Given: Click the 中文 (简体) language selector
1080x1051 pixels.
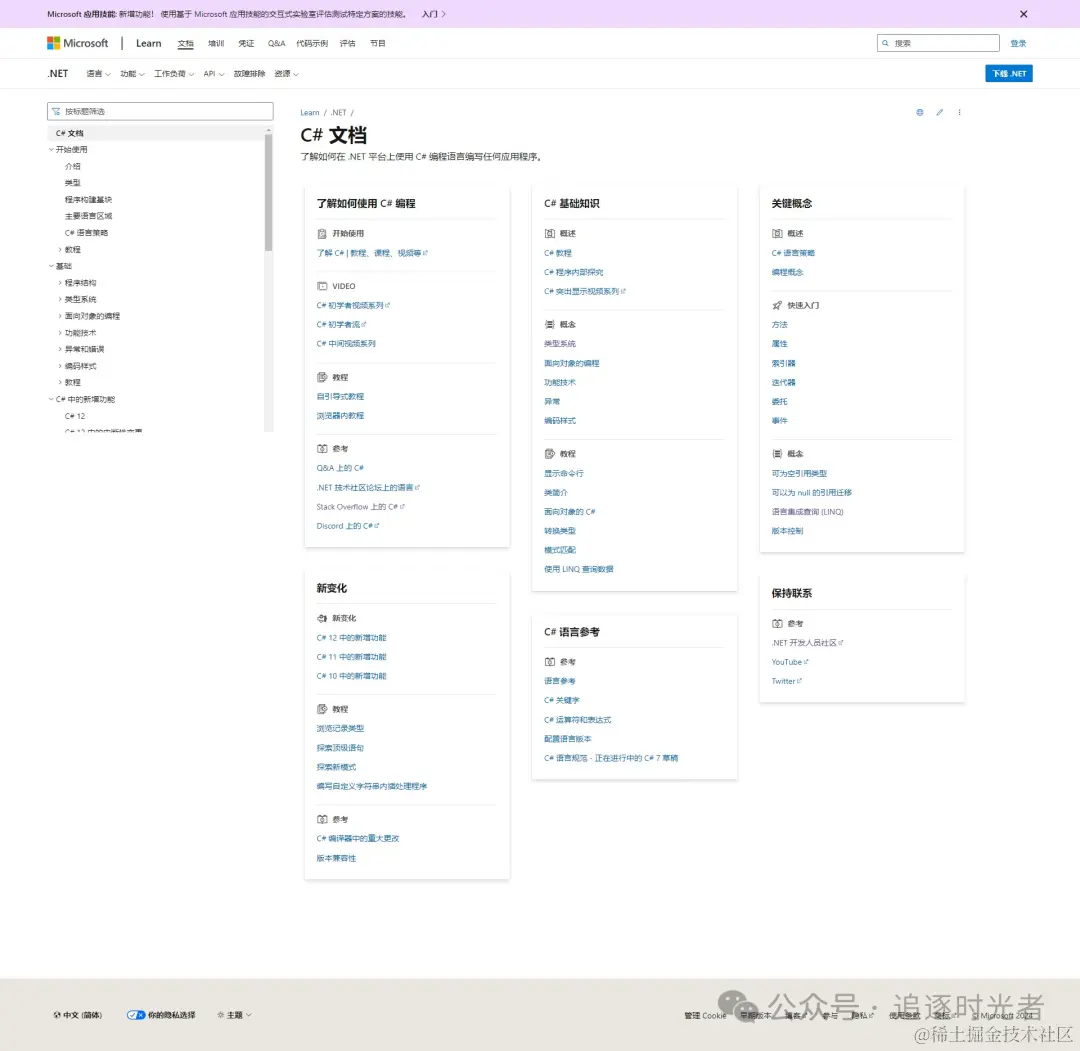Looking at the screenshot, I should coord(77,1014).
